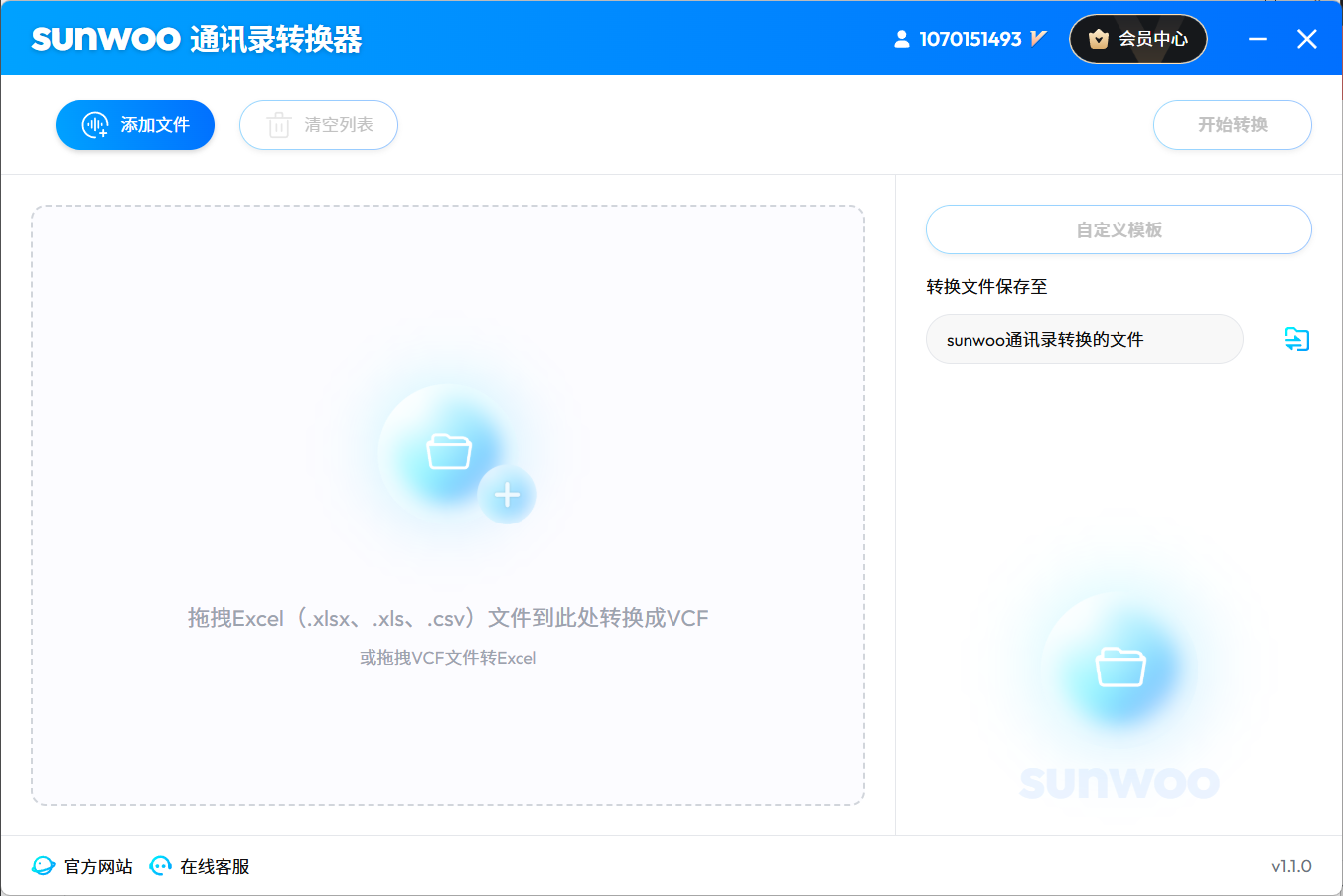The height and width of the screenshot is (896, 1343).
Task: Open 会员中心 member center
Action: click(x=1138, y=39)
